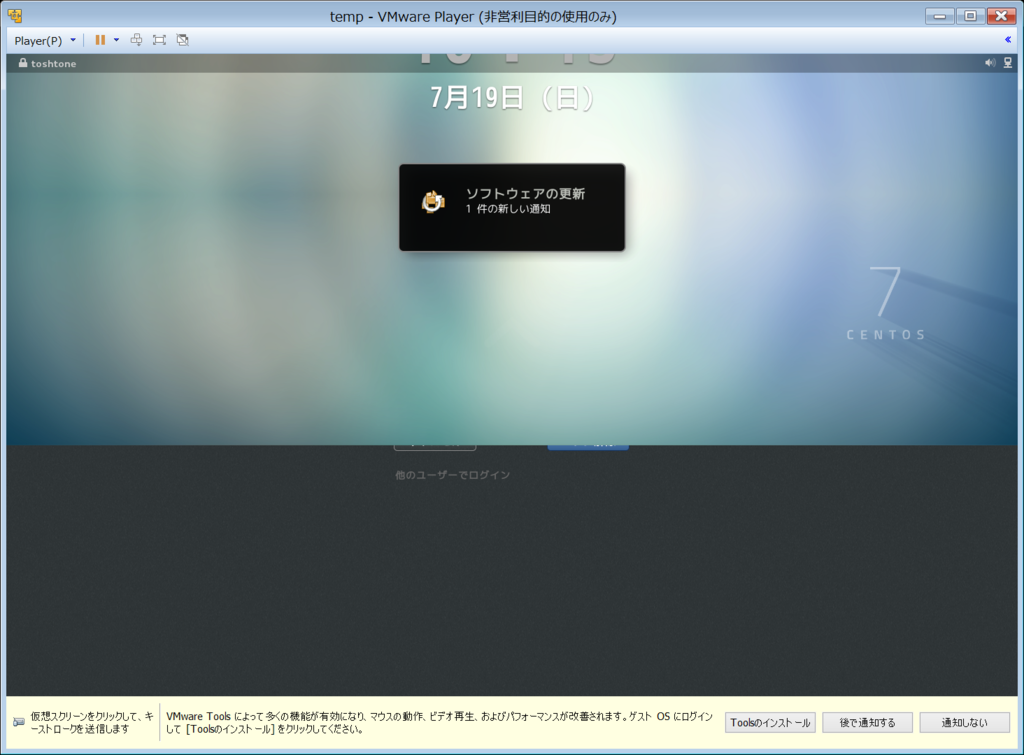Click the 7月19日(日) date text
Screen dimensions: 1024x755
[x=512, y=98]
